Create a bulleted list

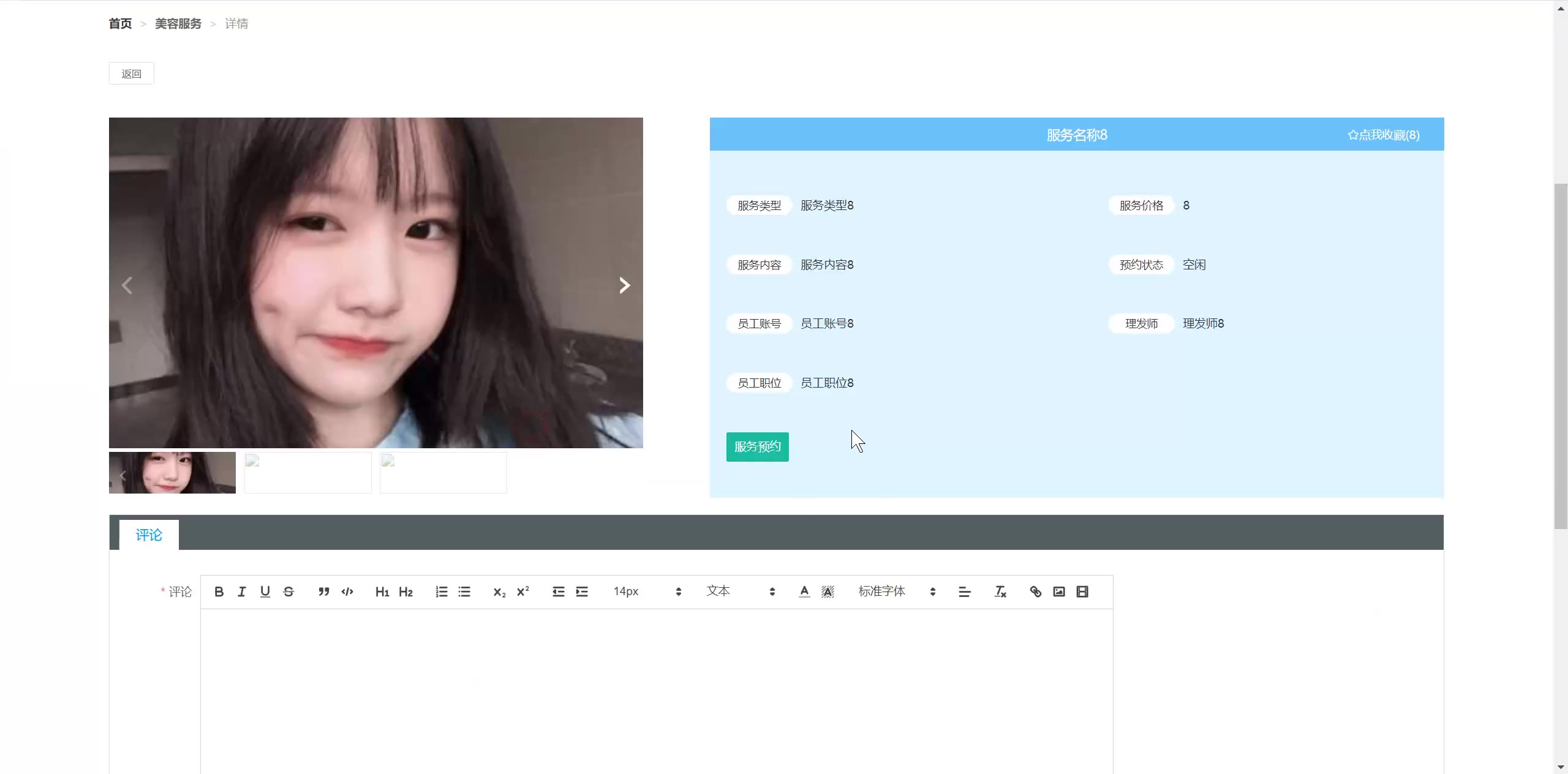coord(464,592)
